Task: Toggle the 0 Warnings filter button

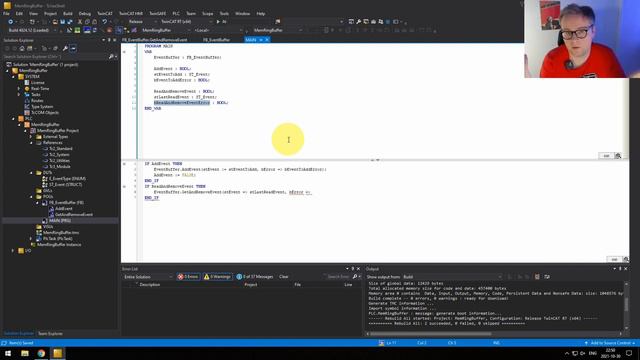Action: point(218,277)
